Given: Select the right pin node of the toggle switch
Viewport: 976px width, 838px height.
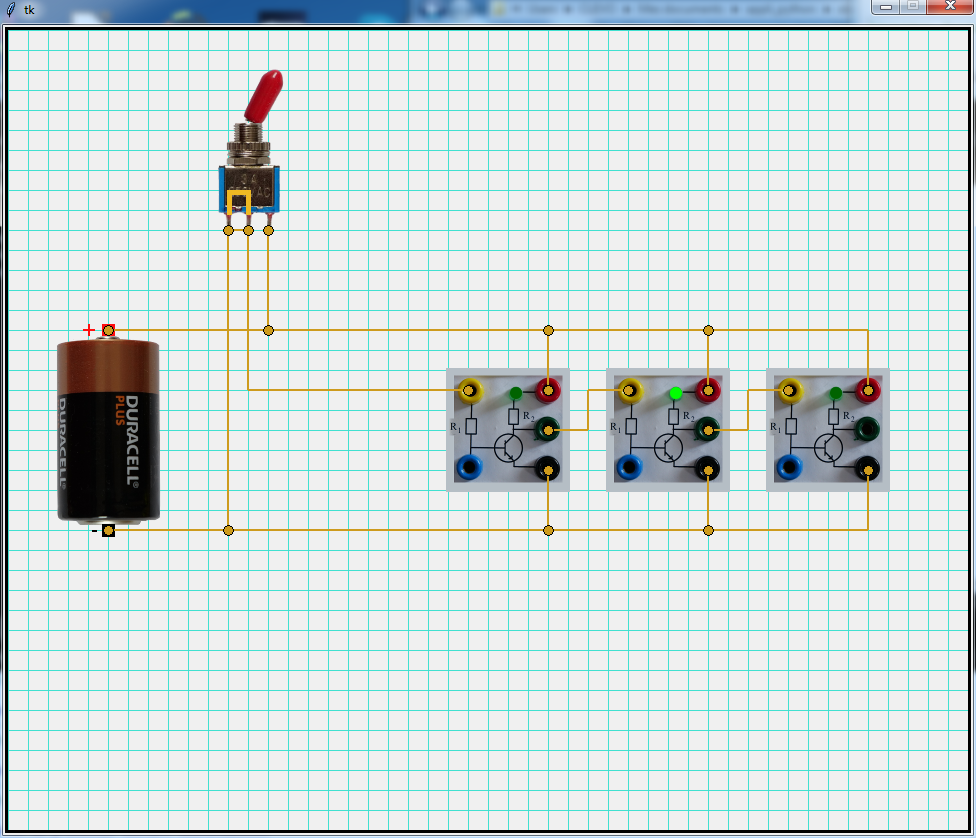Looking at the screenshot, I should (x=268, y=230).
